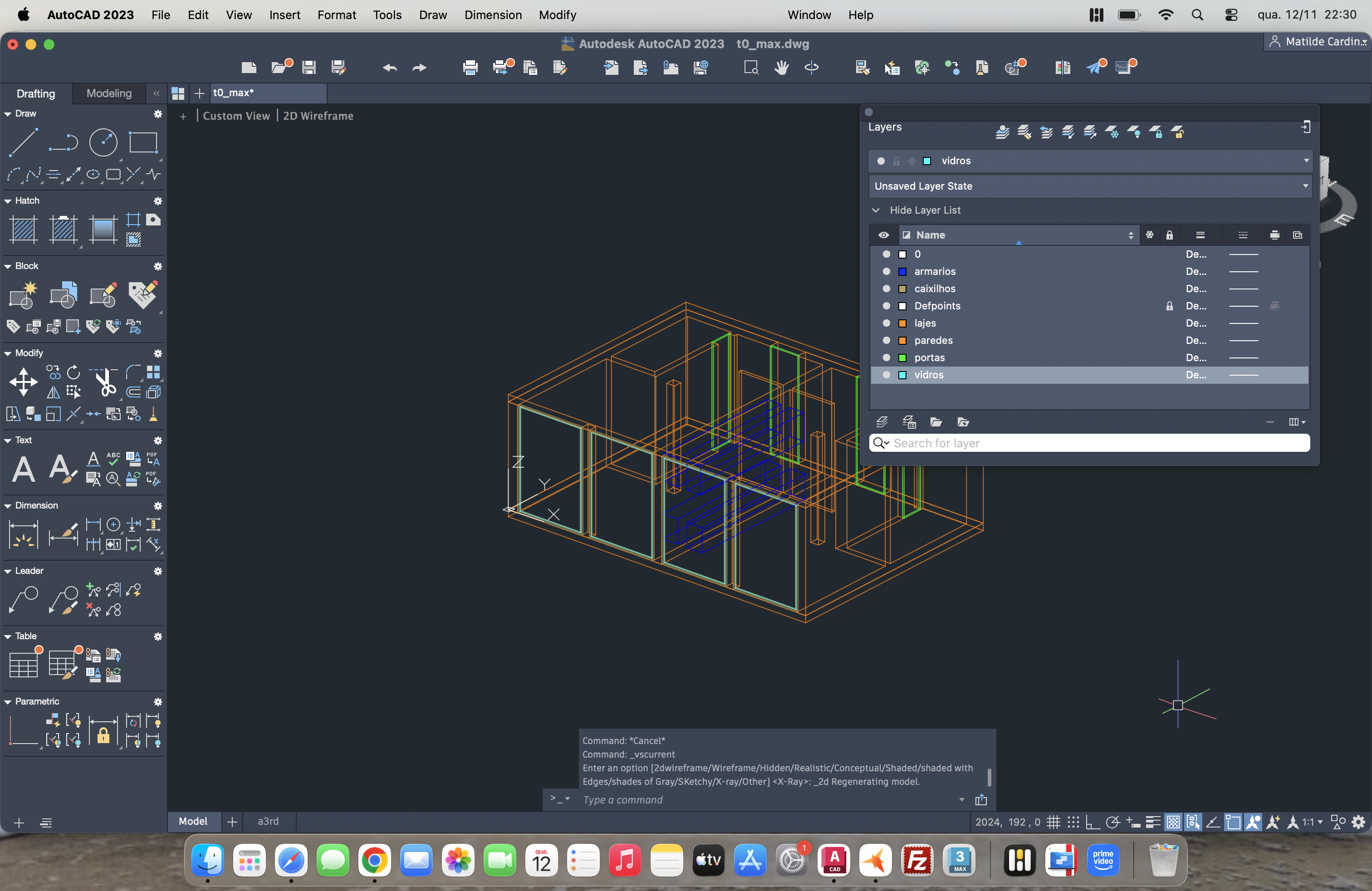This screenshot has height=891, width=1372.
Task: Click the Pan hand icon in toolbar
Action: click(x=781, y=68)
